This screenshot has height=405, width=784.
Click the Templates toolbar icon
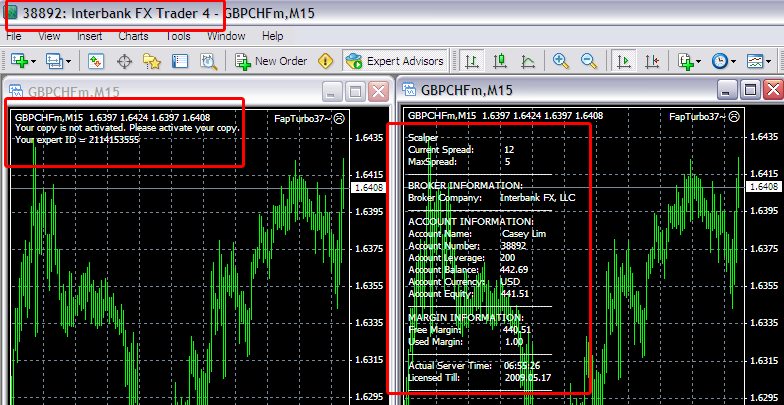click(x=754, y=61)
